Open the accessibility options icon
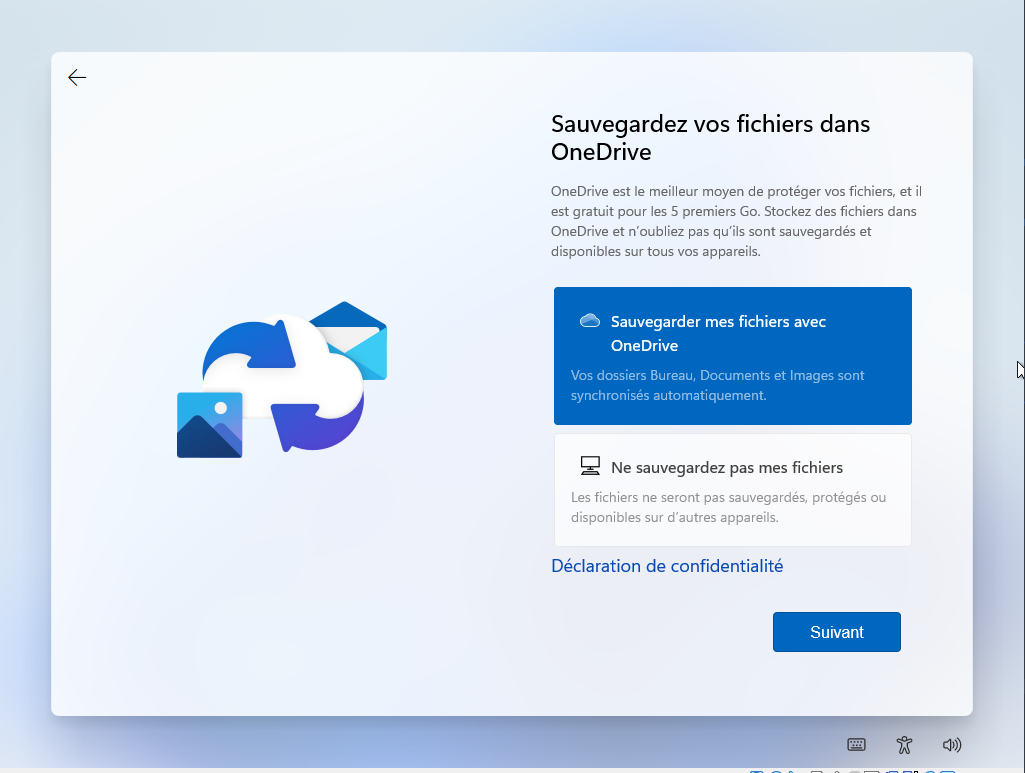Image resolution: width=1025 pixels, height=773 pixels. 904,744
